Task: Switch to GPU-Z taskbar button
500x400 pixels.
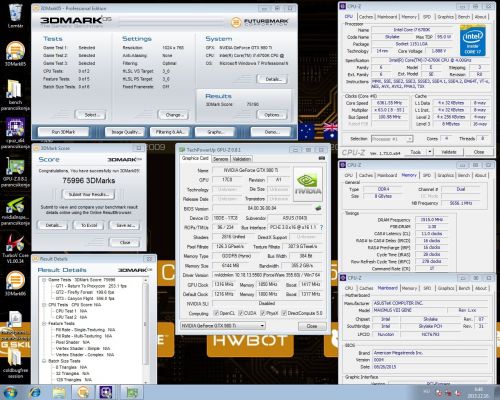Action: click(x=131, y=392)
